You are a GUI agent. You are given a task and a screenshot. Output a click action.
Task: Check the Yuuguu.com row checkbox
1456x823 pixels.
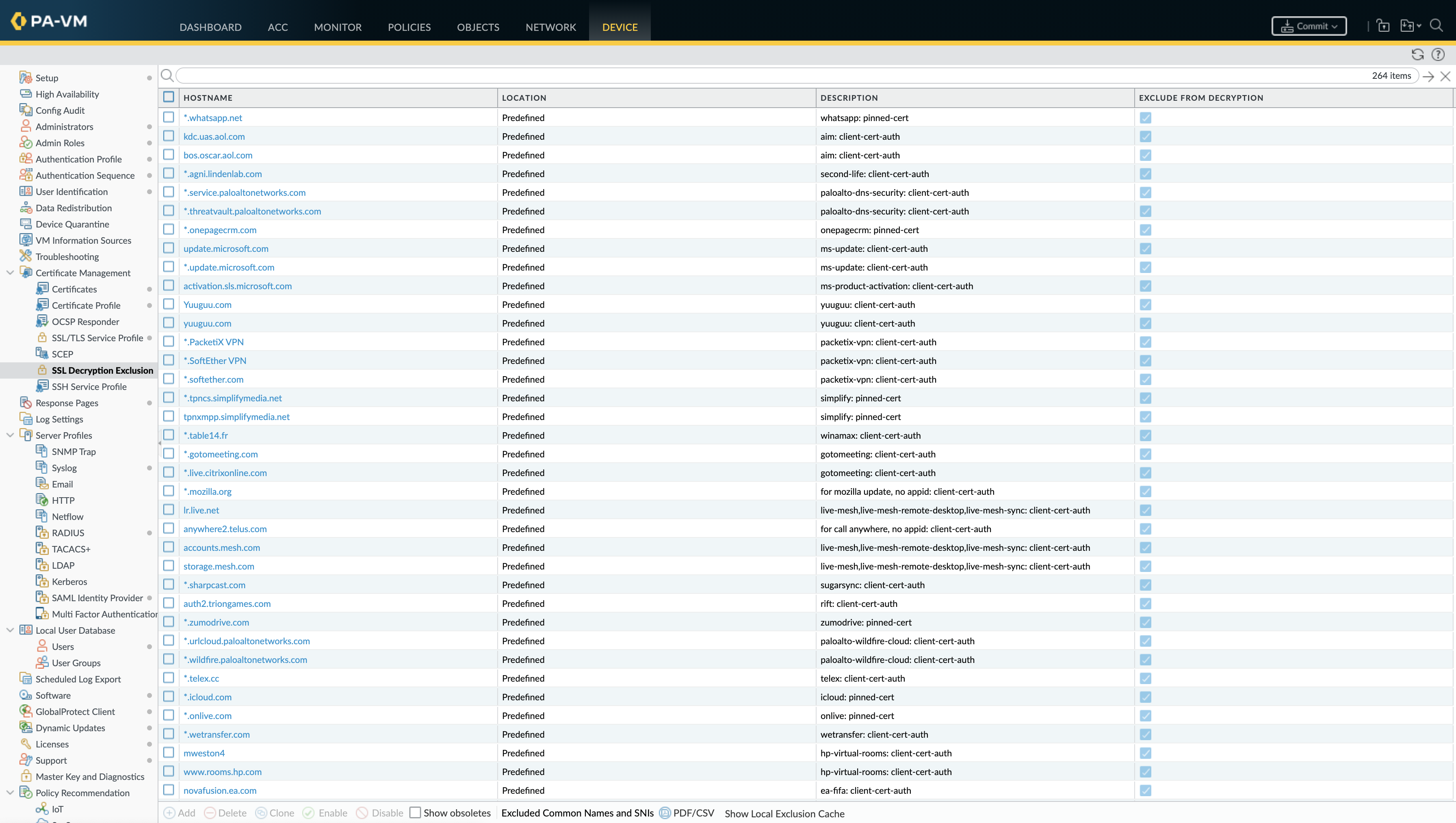(169, 304)
